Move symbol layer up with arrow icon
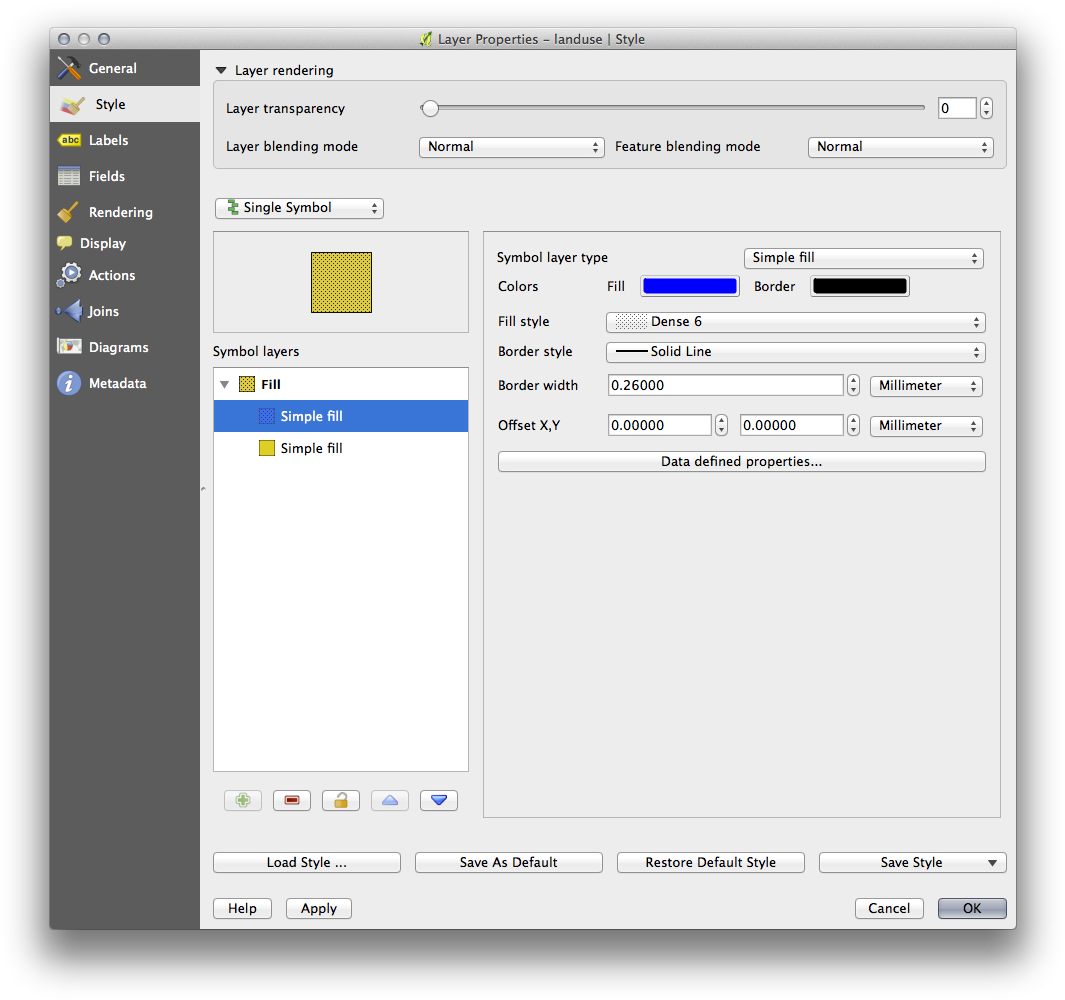This screenshot has width=1065, height=1000. (x=390, y=800)
